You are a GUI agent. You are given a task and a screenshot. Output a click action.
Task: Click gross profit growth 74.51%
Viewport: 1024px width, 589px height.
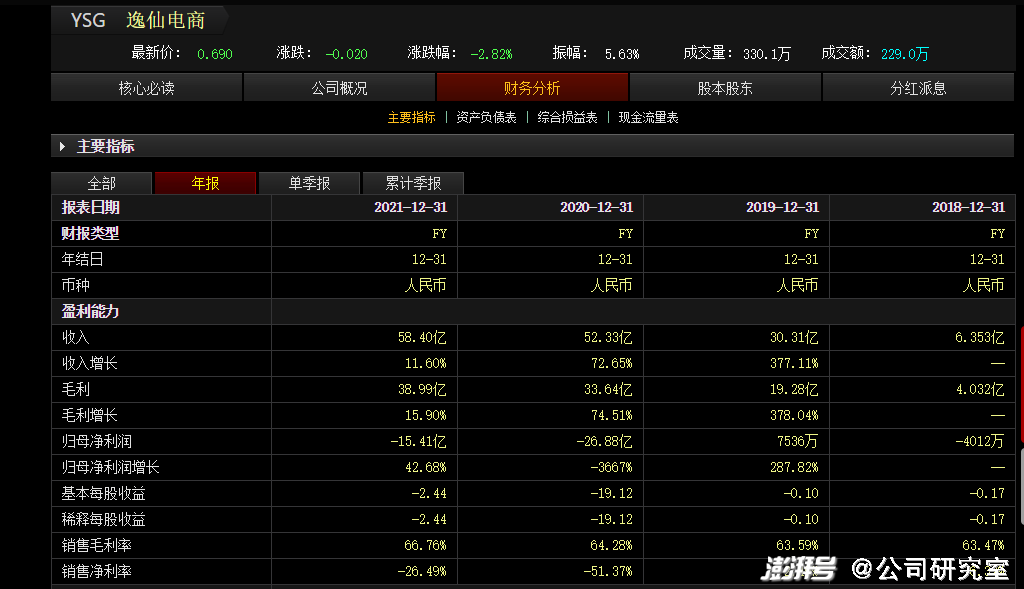(612, 415)
